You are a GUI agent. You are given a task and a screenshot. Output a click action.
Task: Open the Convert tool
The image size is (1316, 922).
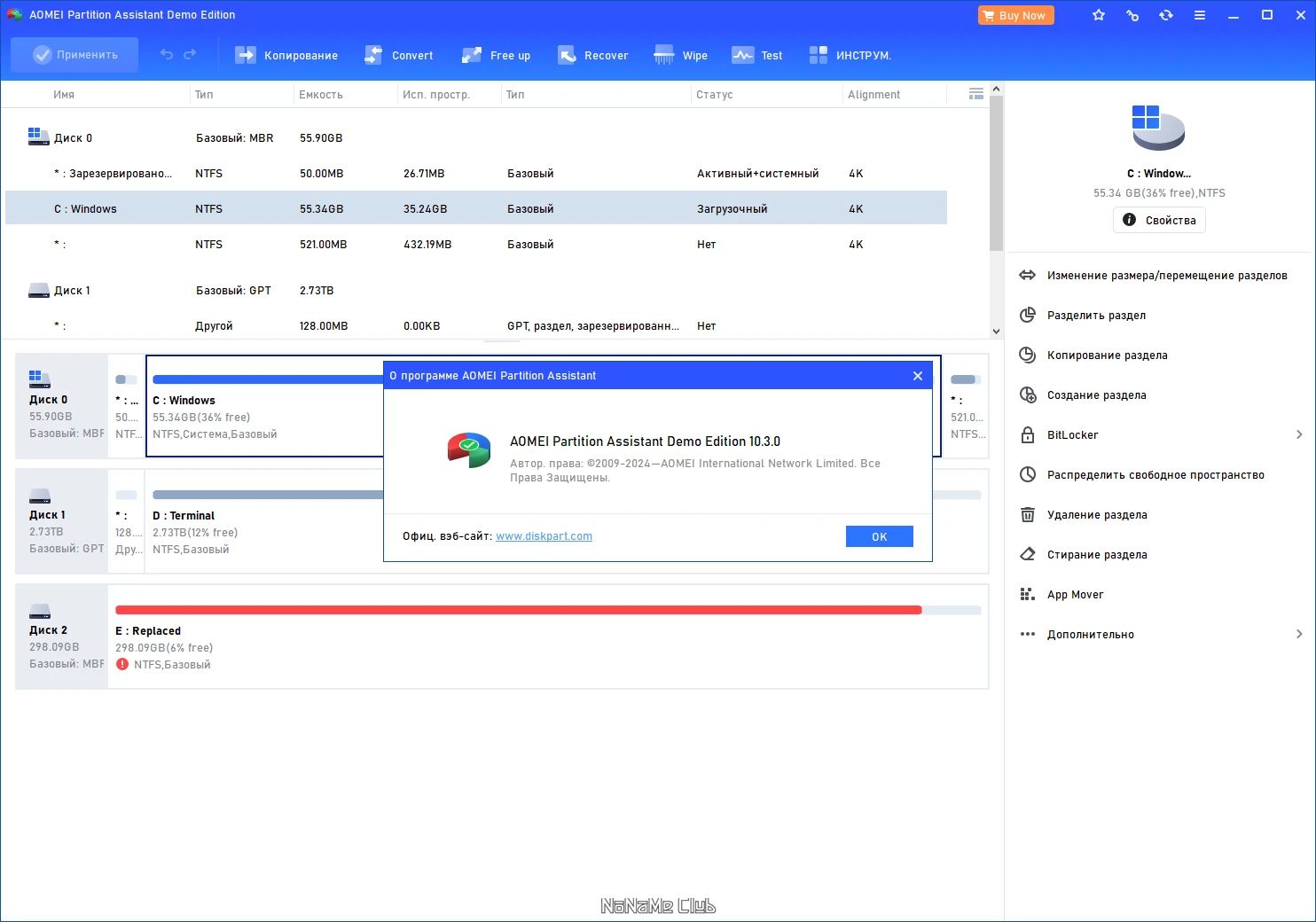click(x=398, y=55)
